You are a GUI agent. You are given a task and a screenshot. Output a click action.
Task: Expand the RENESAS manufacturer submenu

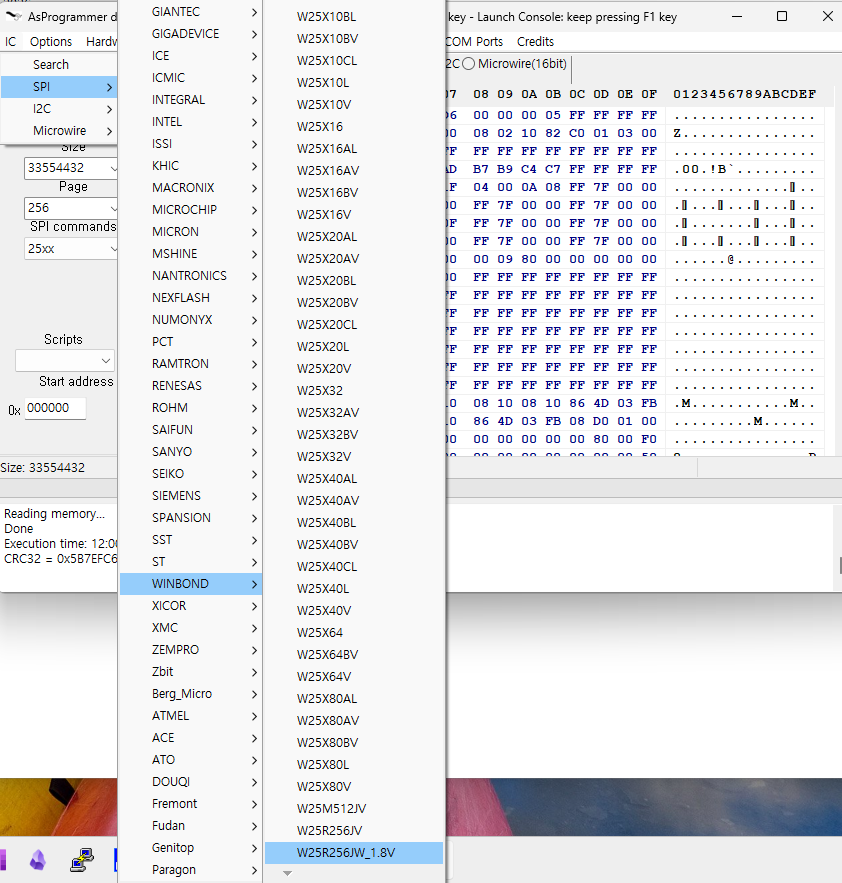(191, 386)
